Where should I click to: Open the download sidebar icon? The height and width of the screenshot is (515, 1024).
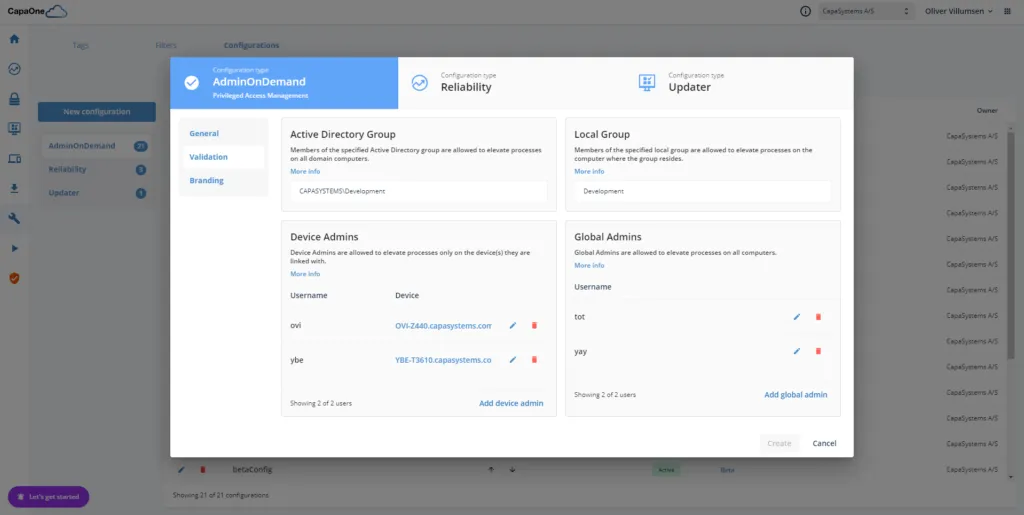tap(14, 188)
